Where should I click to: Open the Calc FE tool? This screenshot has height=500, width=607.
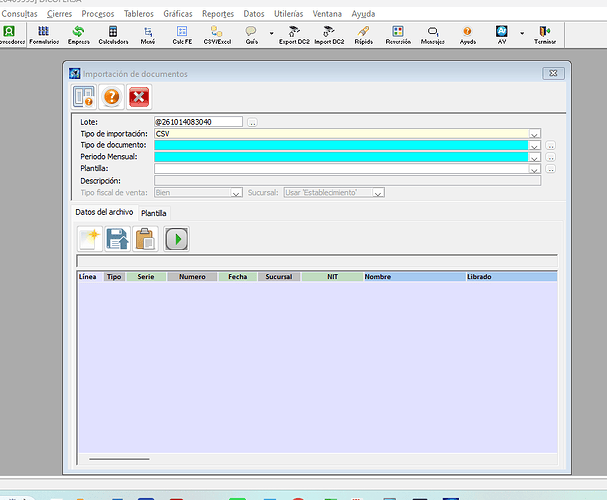(x=182, y=35)
